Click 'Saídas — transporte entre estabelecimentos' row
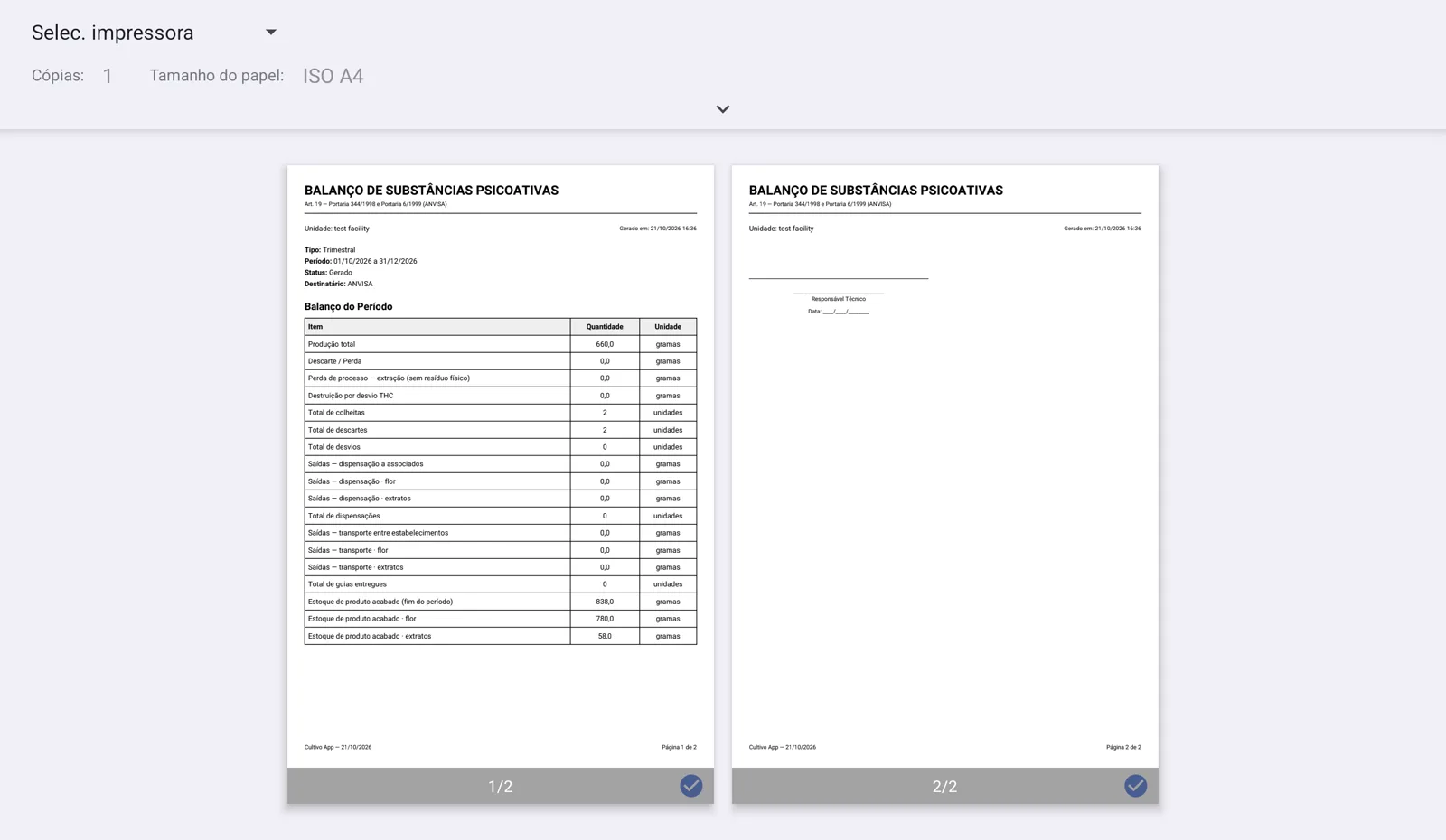 point(501,533)
